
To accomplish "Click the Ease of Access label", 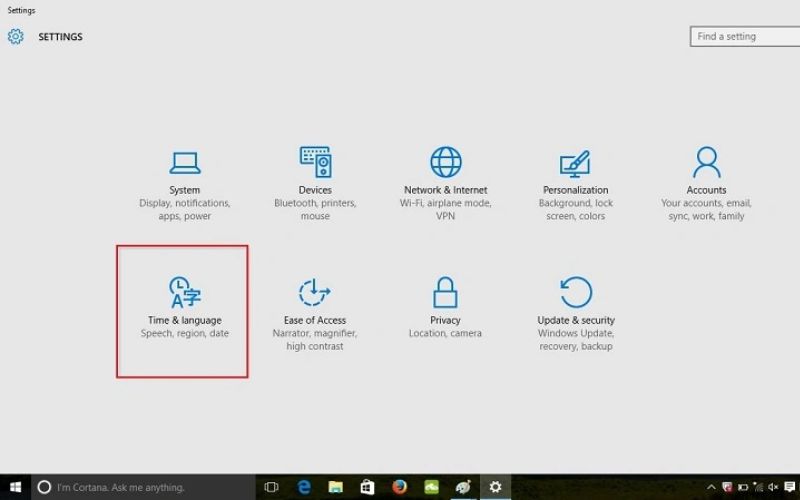I will pos(315,320).
